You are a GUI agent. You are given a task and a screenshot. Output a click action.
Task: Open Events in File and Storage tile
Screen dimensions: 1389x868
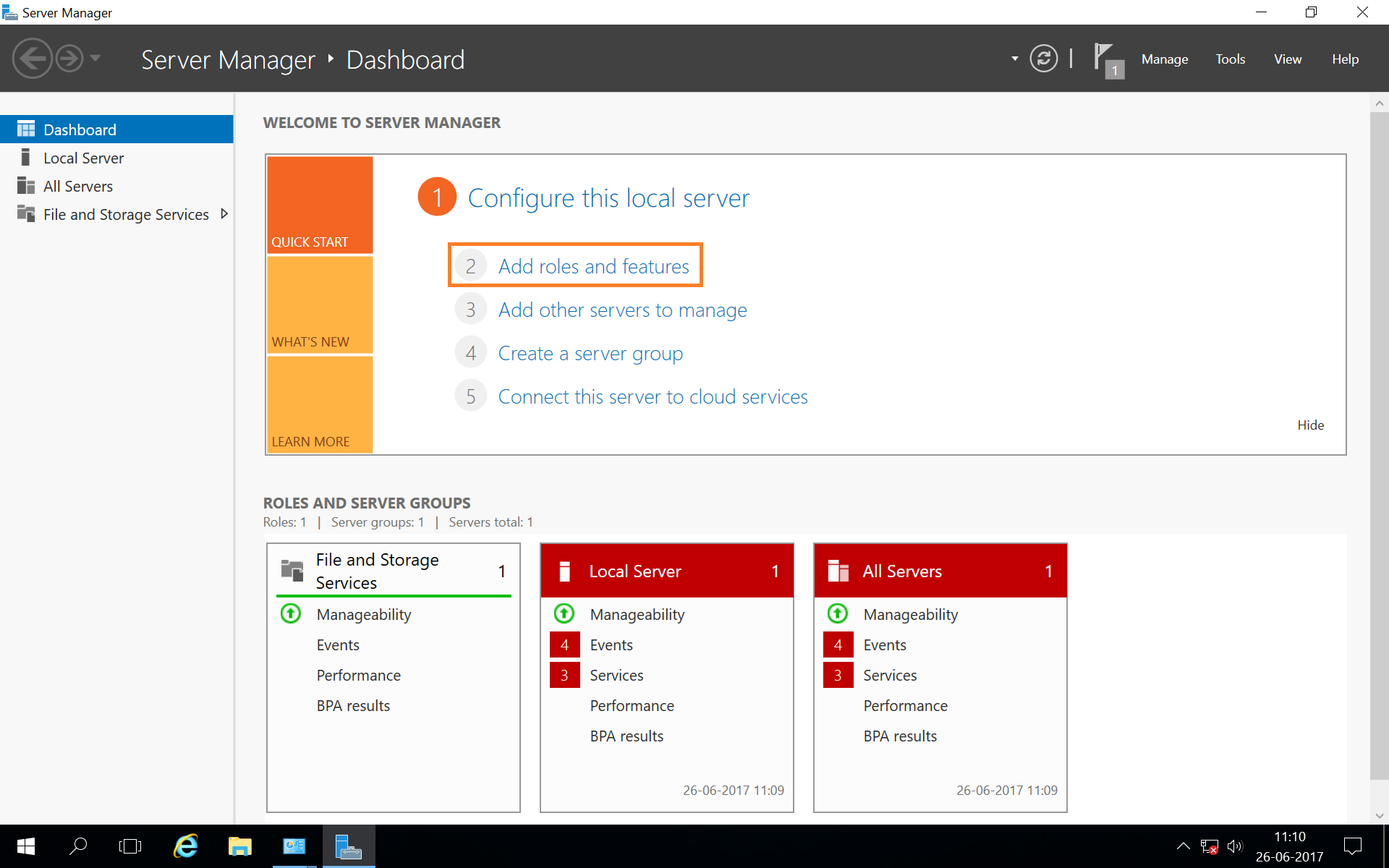pyautogui.click(x=338, y=644)
